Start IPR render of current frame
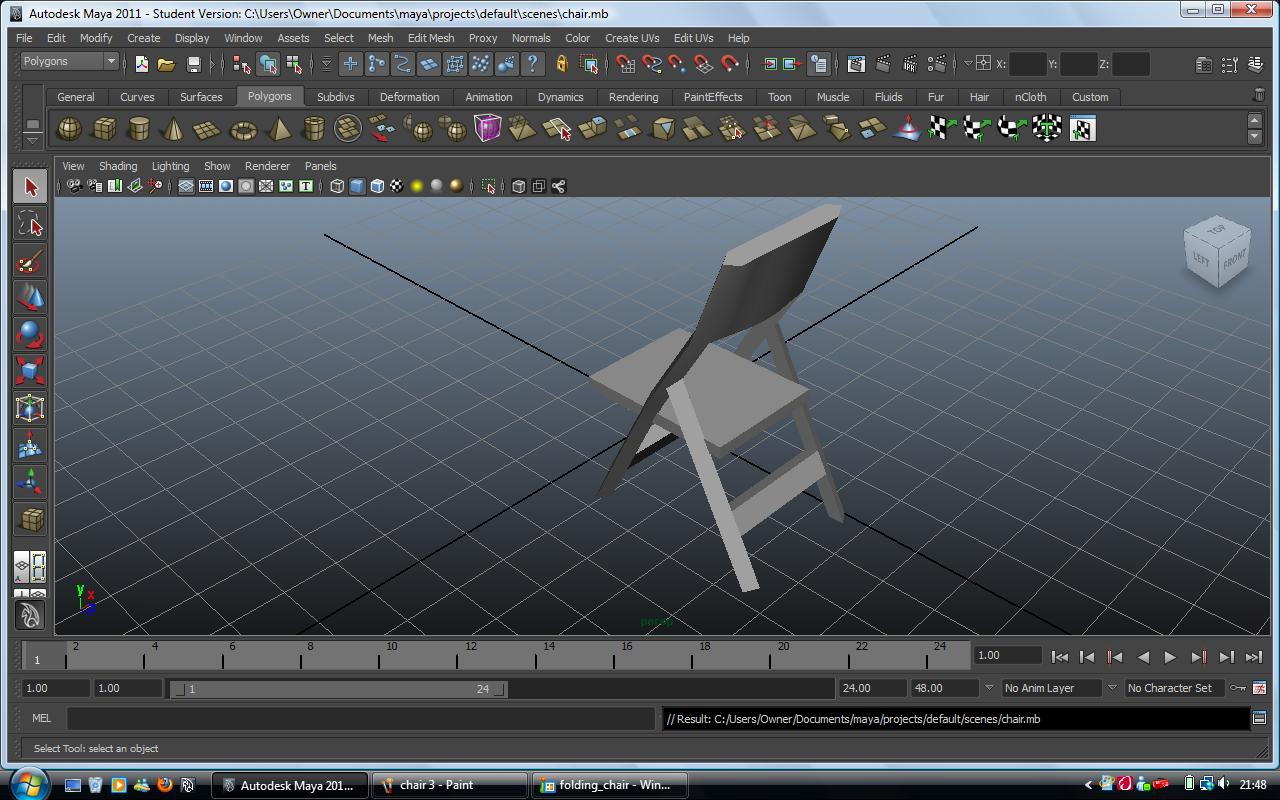This screenshot has height=800, width=1280. [x=910, y=64]
